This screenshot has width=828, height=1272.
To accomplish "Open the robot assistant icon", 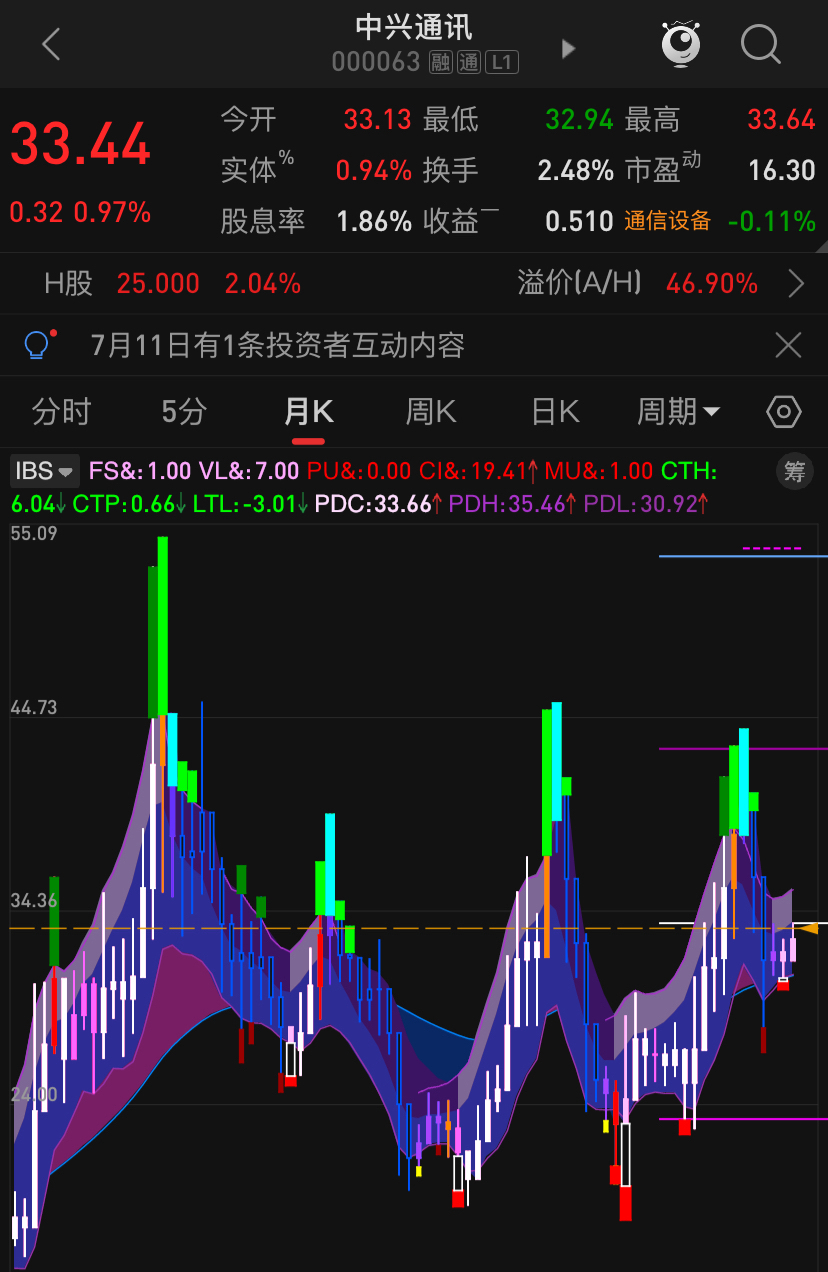I will click(x=681, y=44).
